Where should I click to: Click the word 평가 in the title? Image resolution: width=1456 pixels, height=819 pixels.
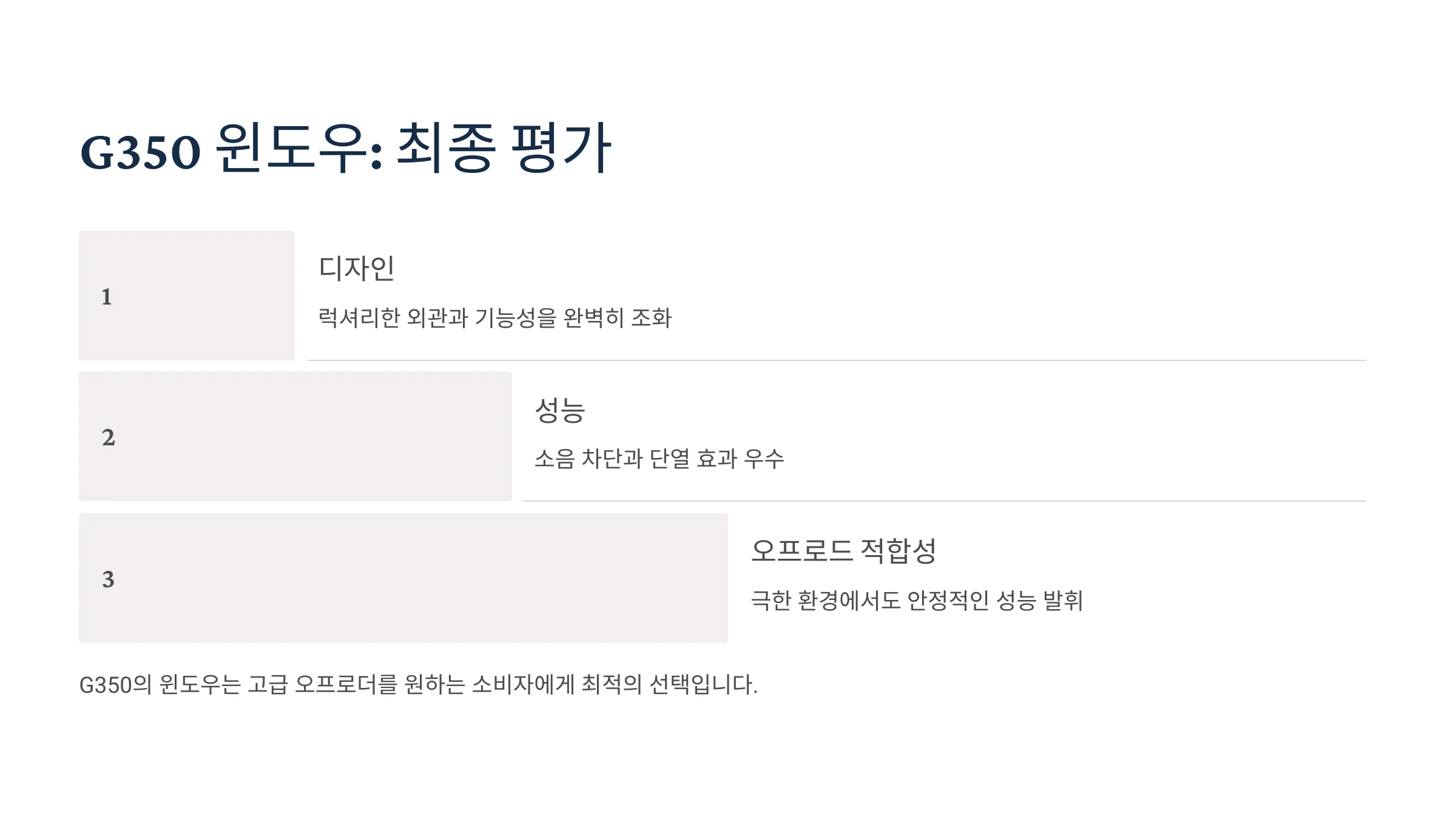pyautogui.click(x=561, y=149)
